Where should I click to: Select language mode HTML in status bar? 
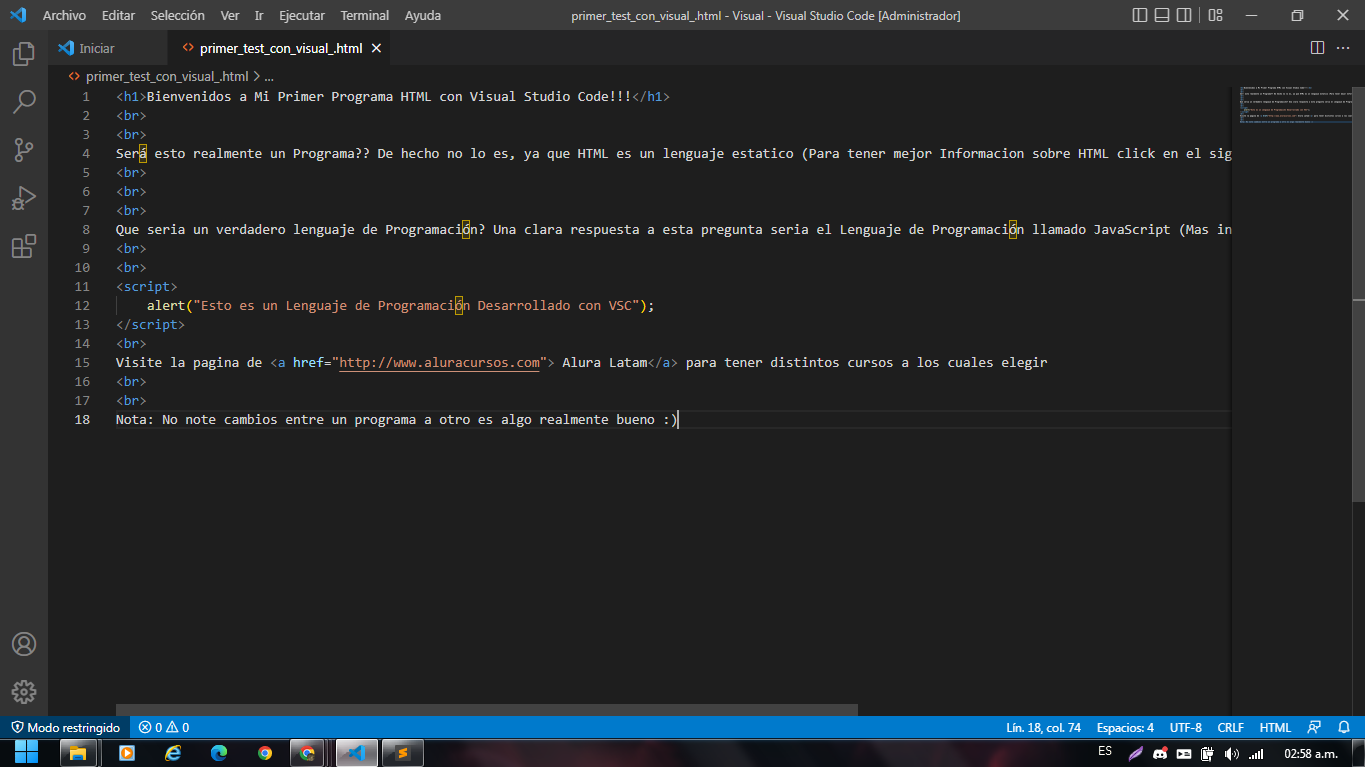point(1275,727)
